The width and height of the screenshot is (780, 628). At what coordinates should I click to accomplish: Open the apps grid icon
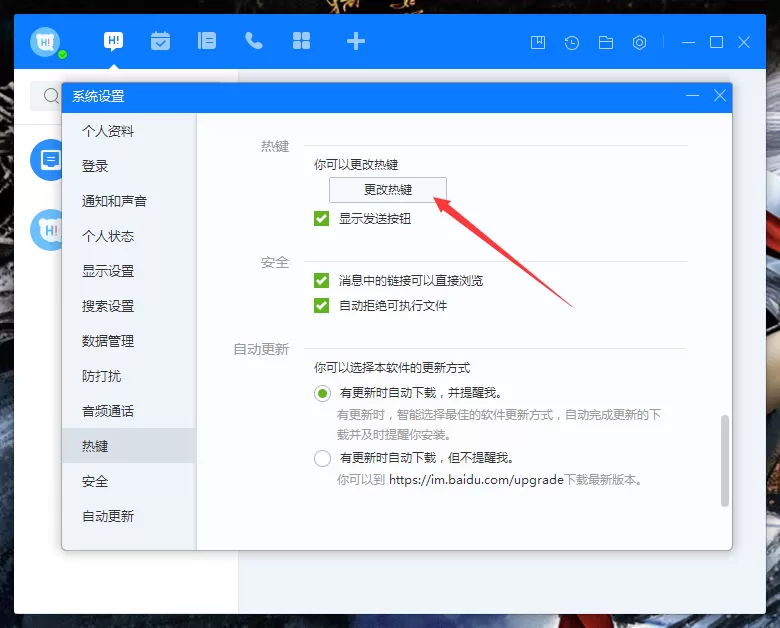tap(301, 41)
